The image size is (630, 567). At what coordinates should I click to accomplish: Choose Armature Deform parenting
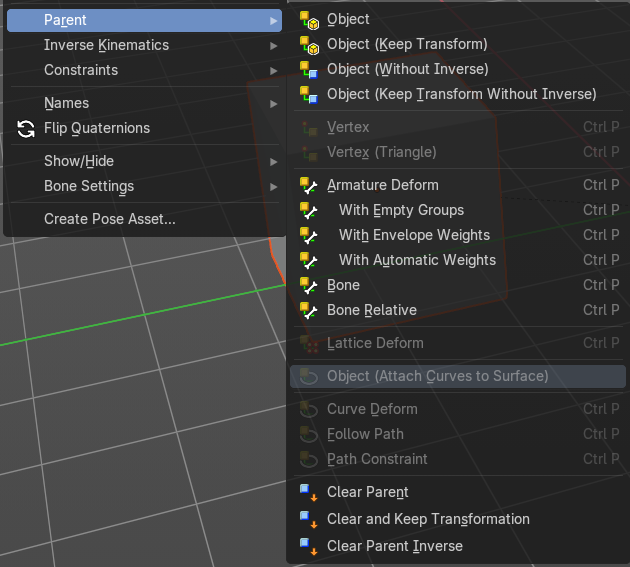[x=458, y=185]
